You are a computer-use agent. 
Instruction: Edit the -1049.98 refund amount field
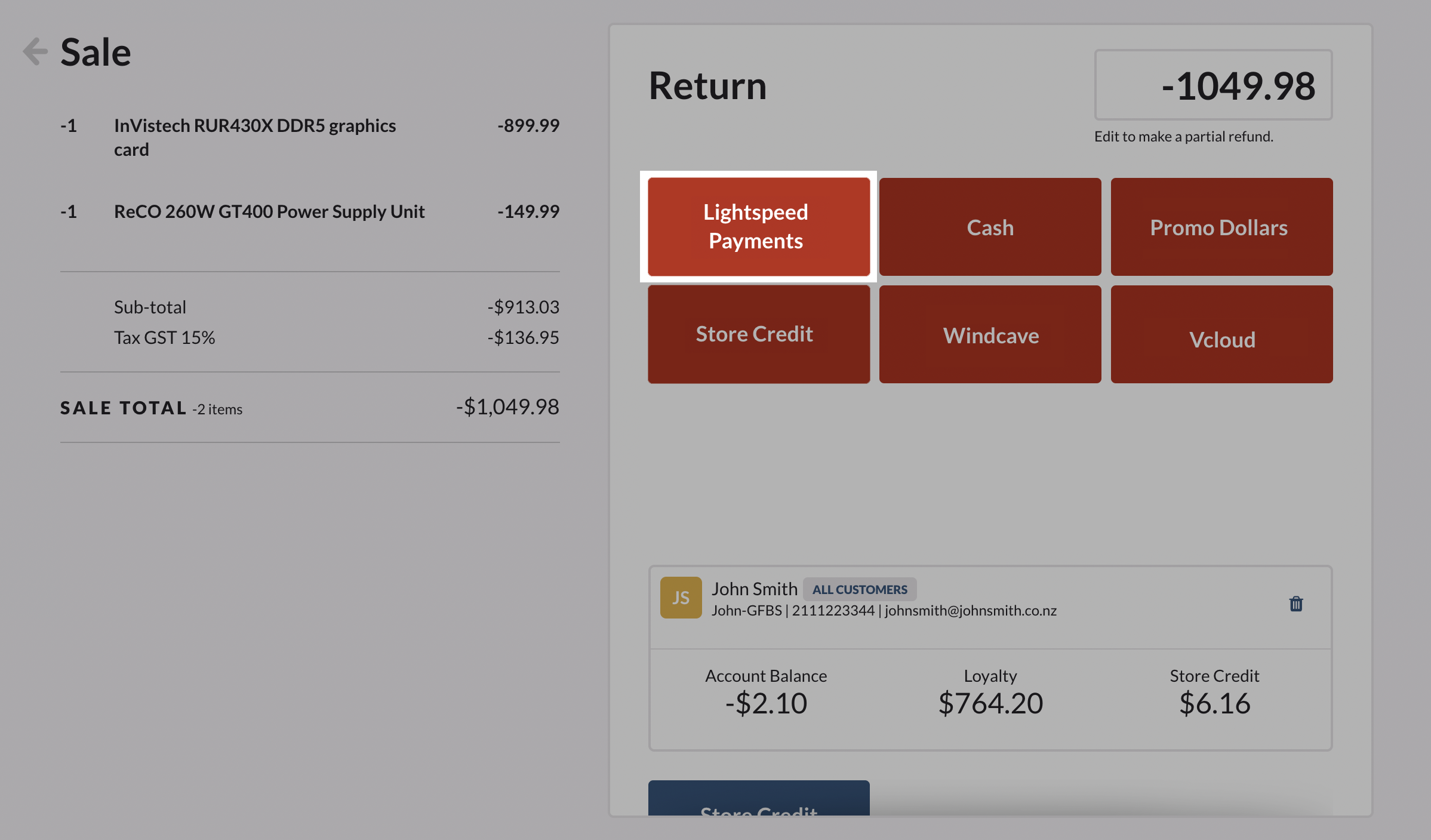tap(1212, 85)
